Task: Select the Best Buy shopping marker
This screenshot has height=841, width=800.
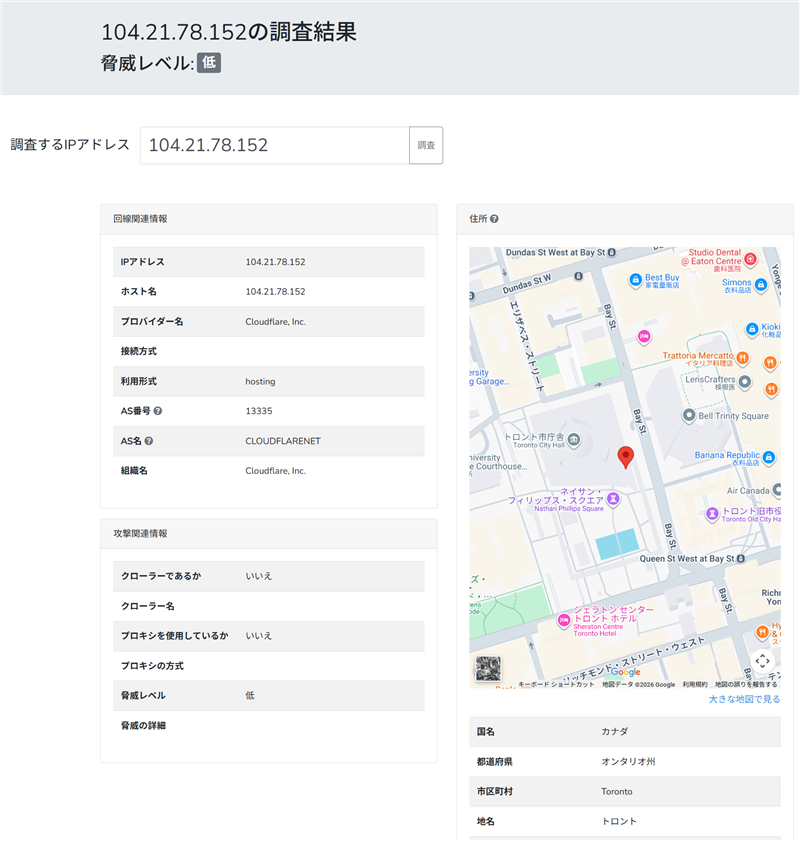Action: coord(634,279)
